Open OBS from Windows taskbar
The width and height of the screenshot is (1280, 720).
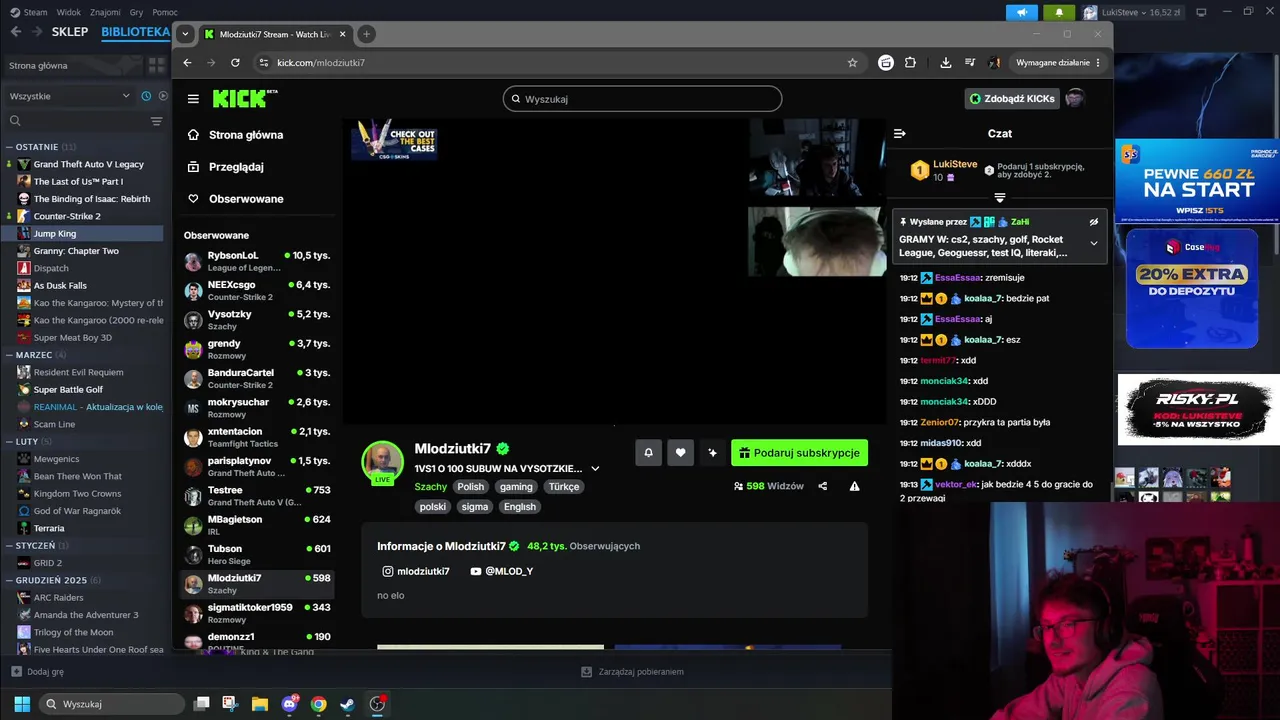pos(377,704)
